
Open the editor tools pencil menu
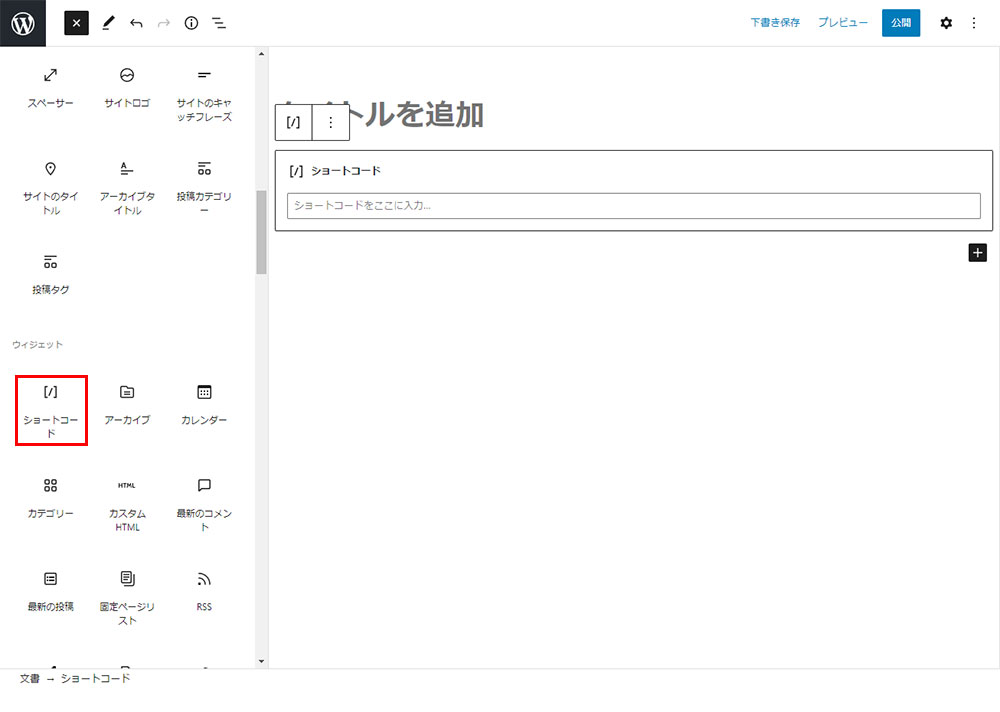pyautogui.click(x=109, y=23)
